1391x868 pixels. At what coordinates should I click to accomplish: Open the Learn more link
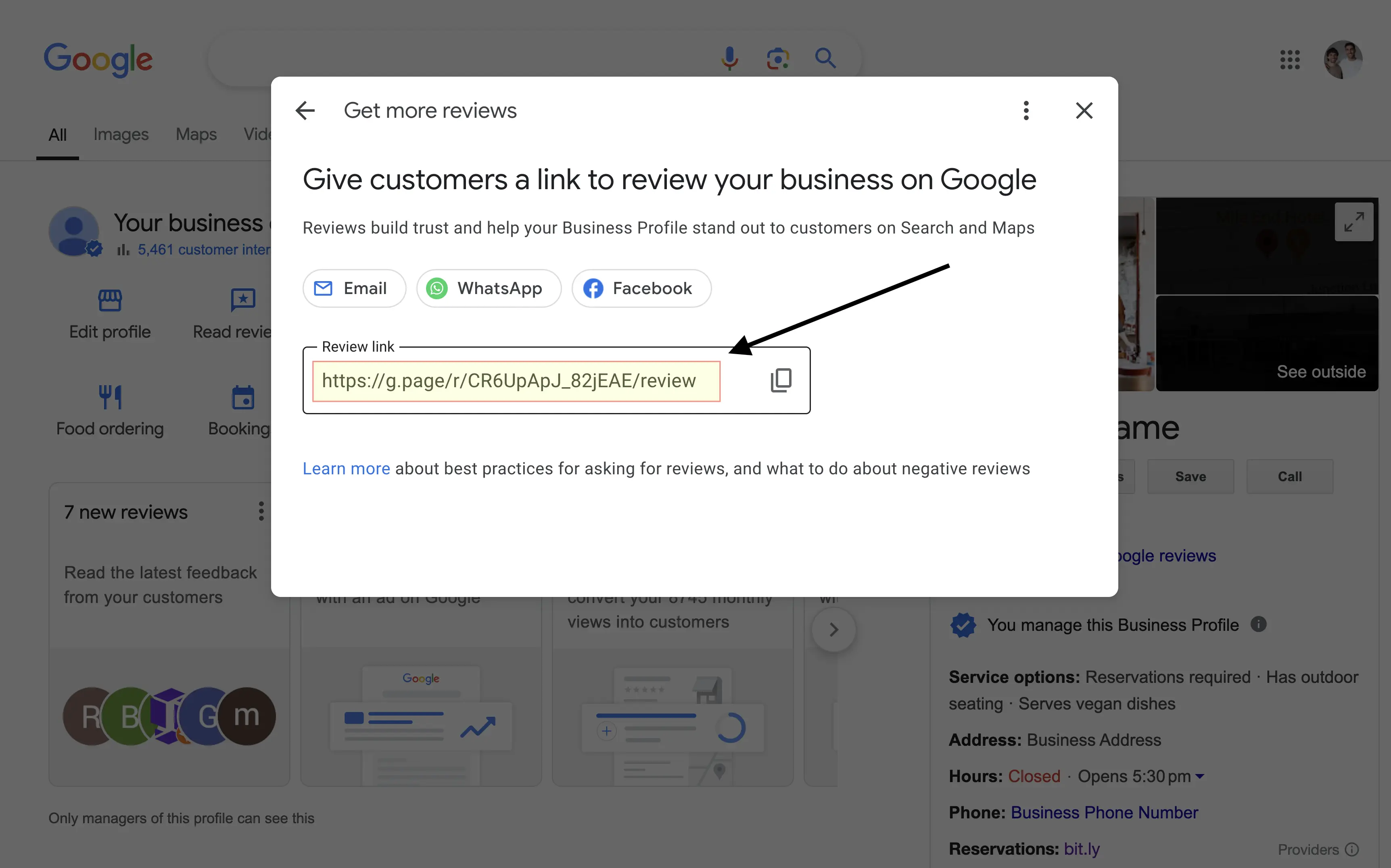346,468
